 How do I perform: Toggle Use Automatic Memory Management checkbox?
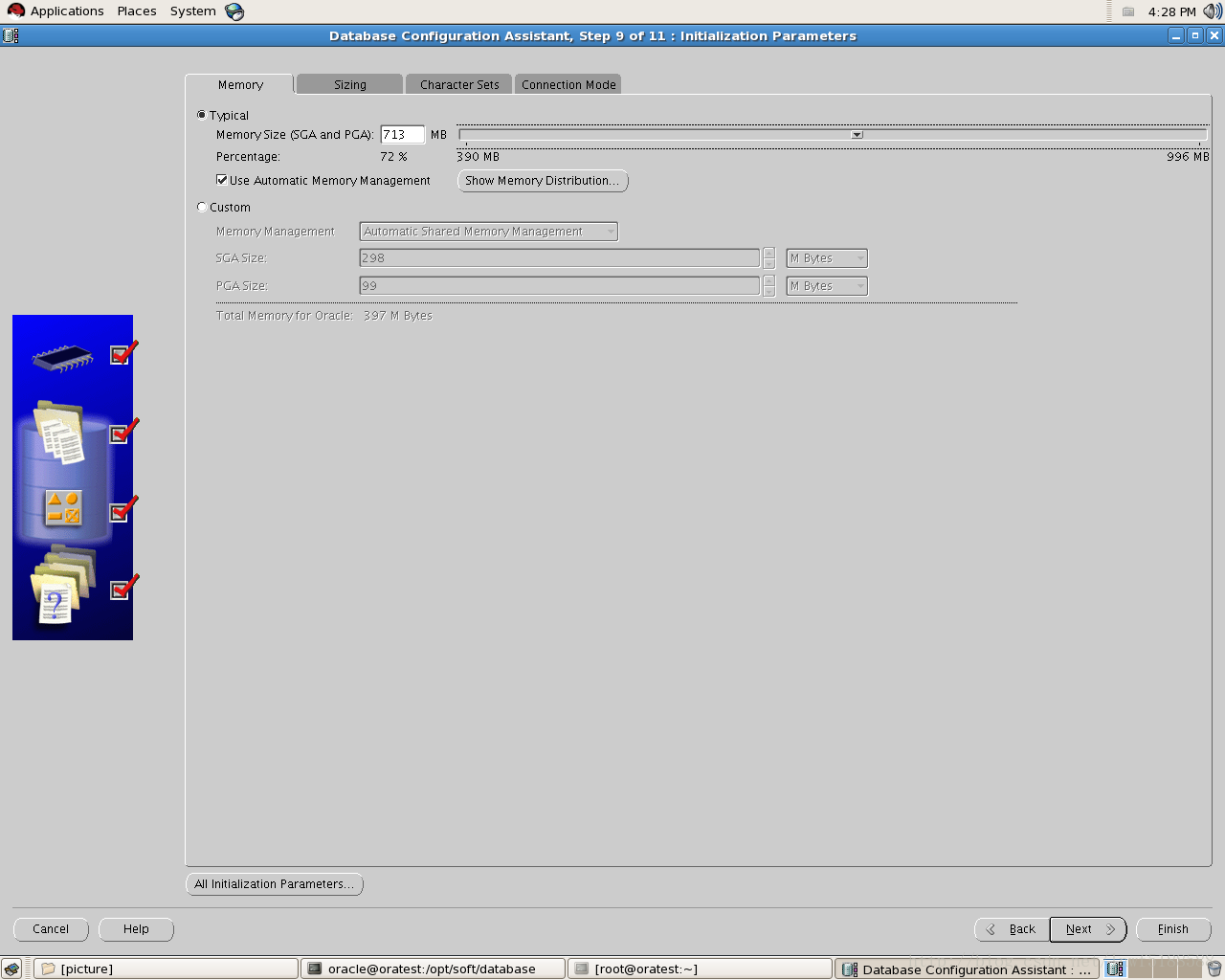(x=222, y=180)
